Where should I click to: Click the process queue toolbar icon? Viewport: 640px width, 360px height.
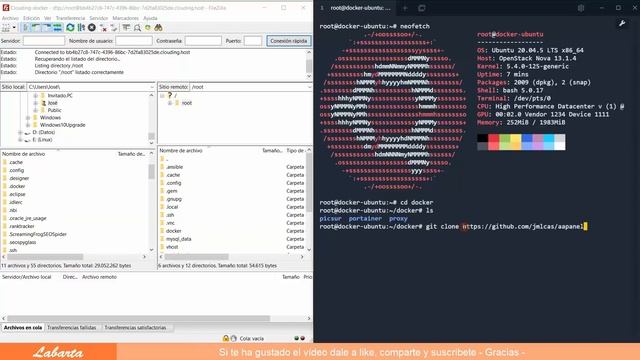(x=81, y=28)
